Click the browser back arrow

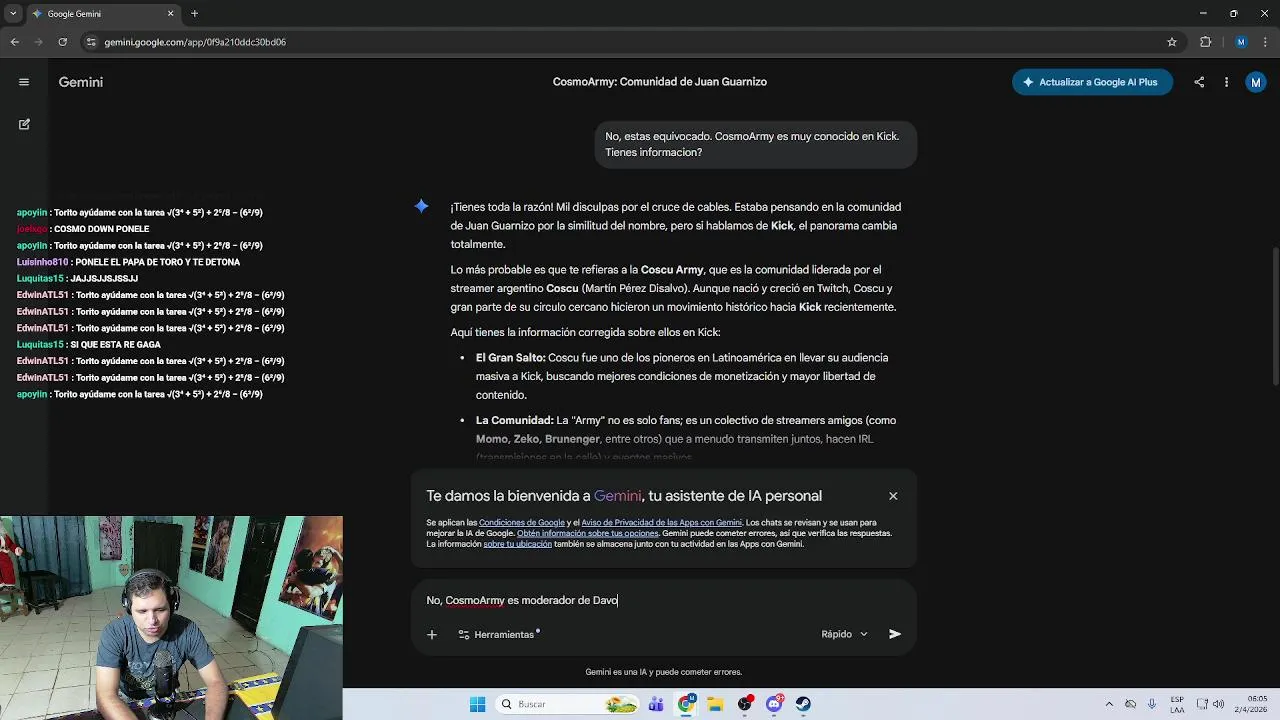point(15,42)
